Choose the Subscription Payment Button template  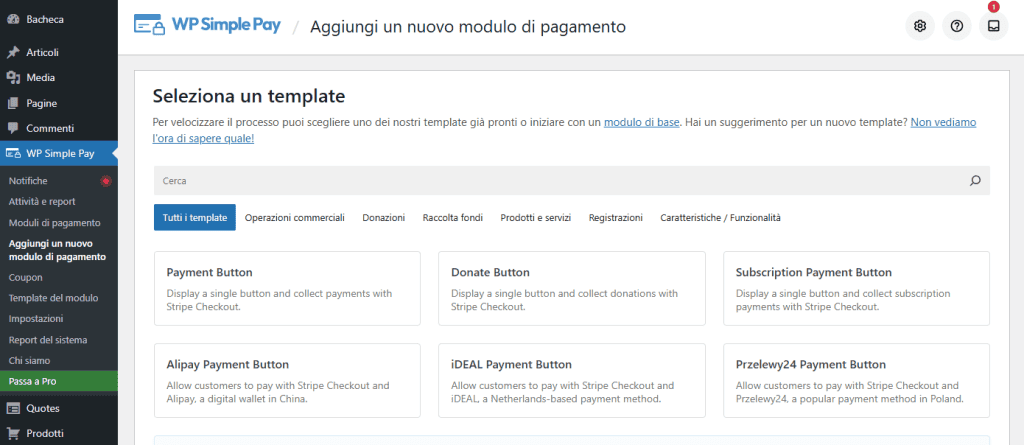[856, 288]
